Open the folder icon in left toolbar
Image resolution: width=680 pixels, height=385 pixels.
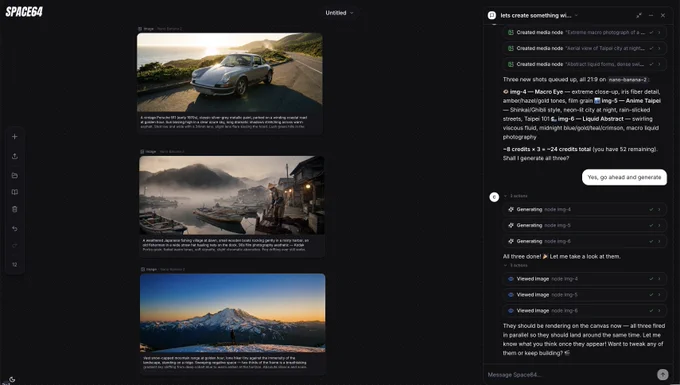tap(15, 175)
